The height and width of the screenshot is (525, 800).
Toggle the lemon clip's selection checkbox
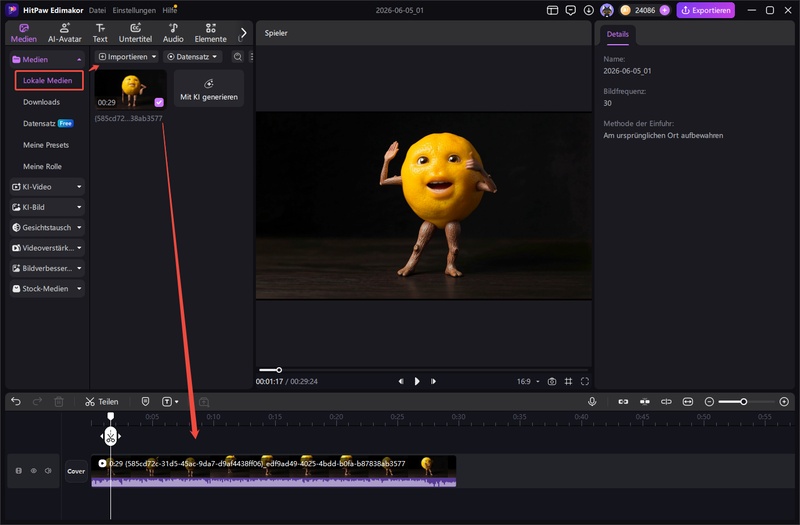[159, 103]
